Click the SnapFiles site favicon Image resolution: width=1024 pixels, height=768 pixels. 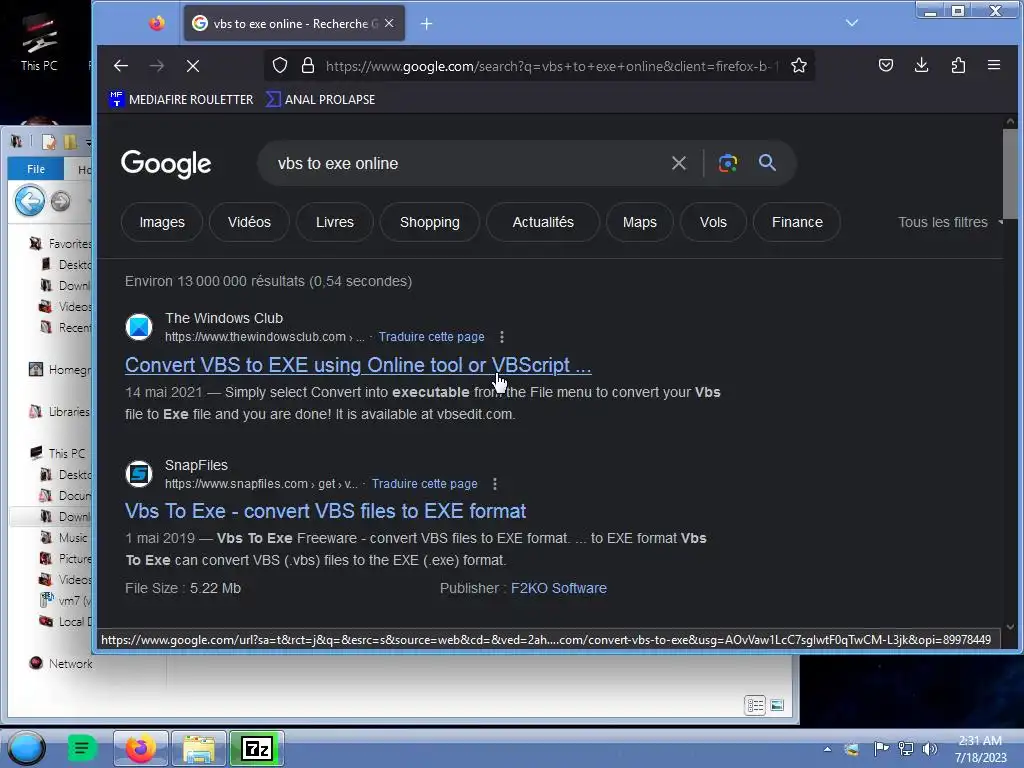click(139, 474)
